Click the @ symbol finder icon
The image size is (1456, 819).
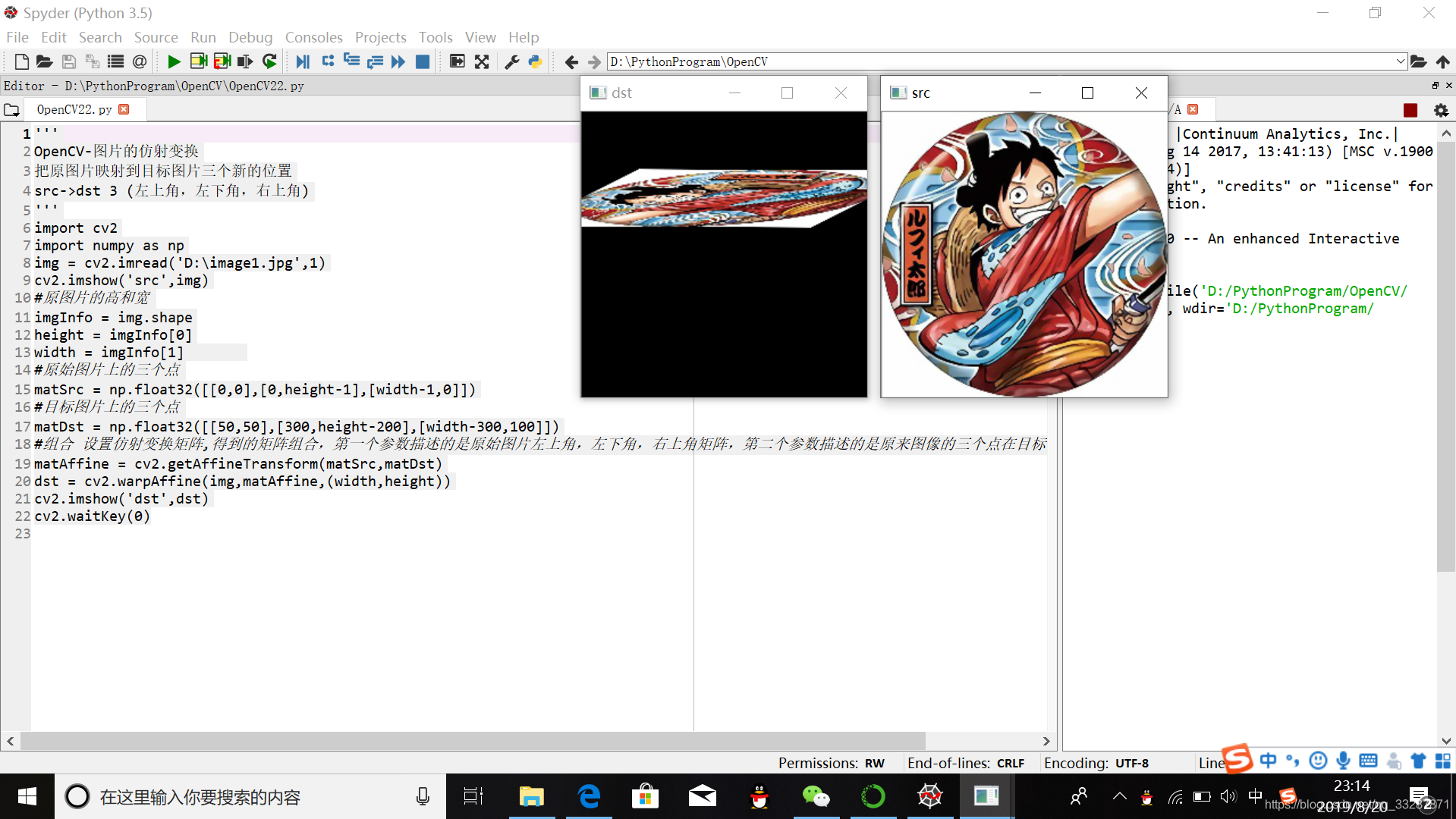(x=140, y=61)
